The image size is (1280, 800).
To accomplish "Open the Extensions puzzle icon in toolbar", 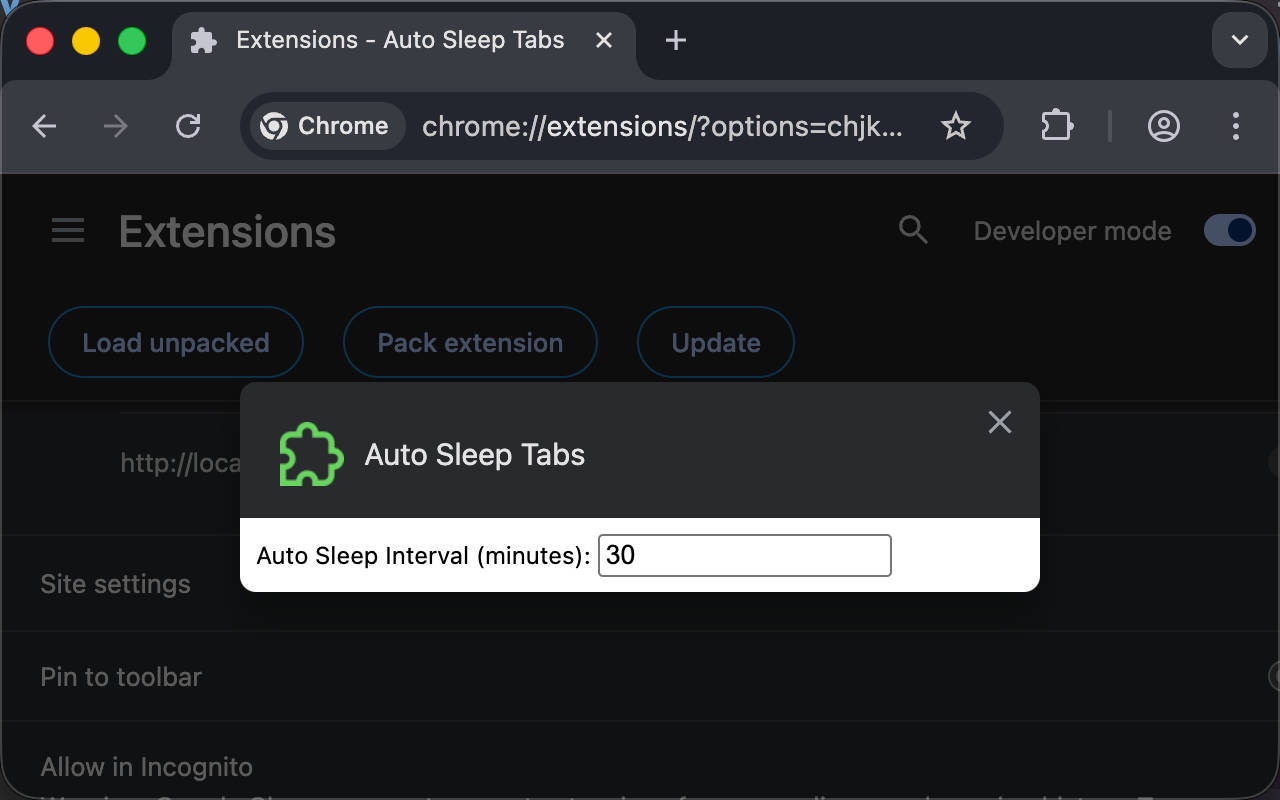I will pos(1057,126).
